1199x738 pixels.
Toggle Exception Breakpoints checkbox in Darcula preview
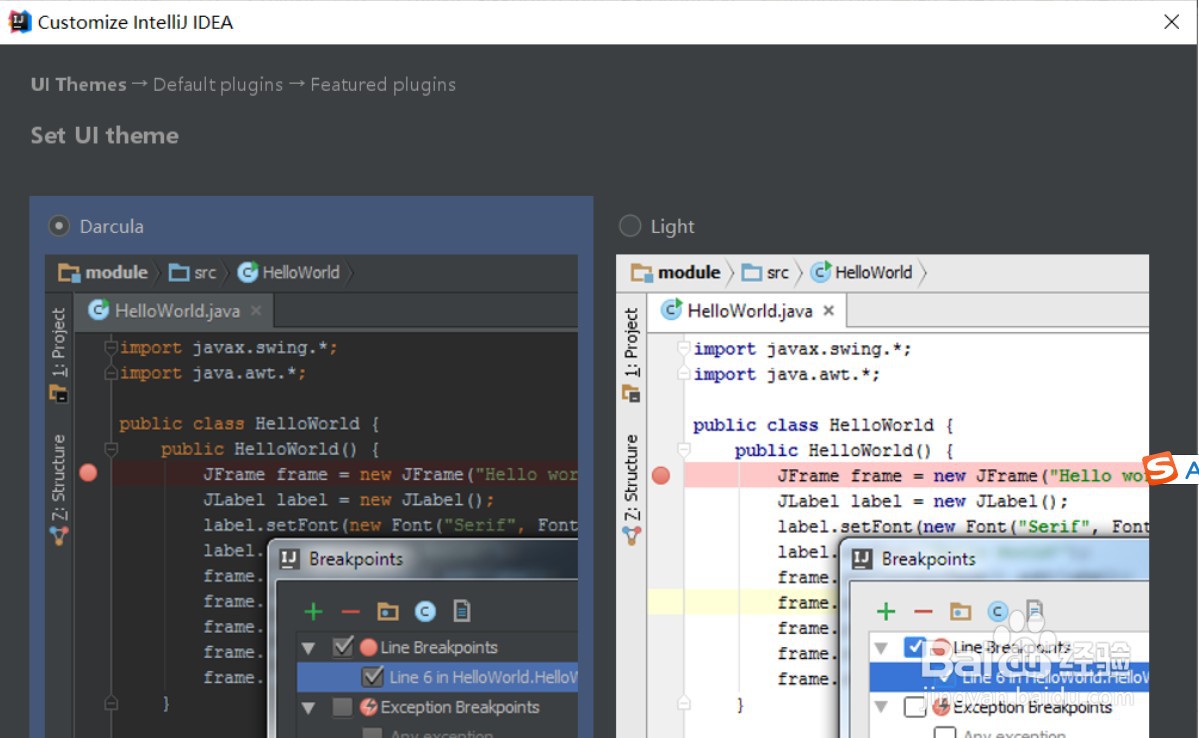(343, 707)
